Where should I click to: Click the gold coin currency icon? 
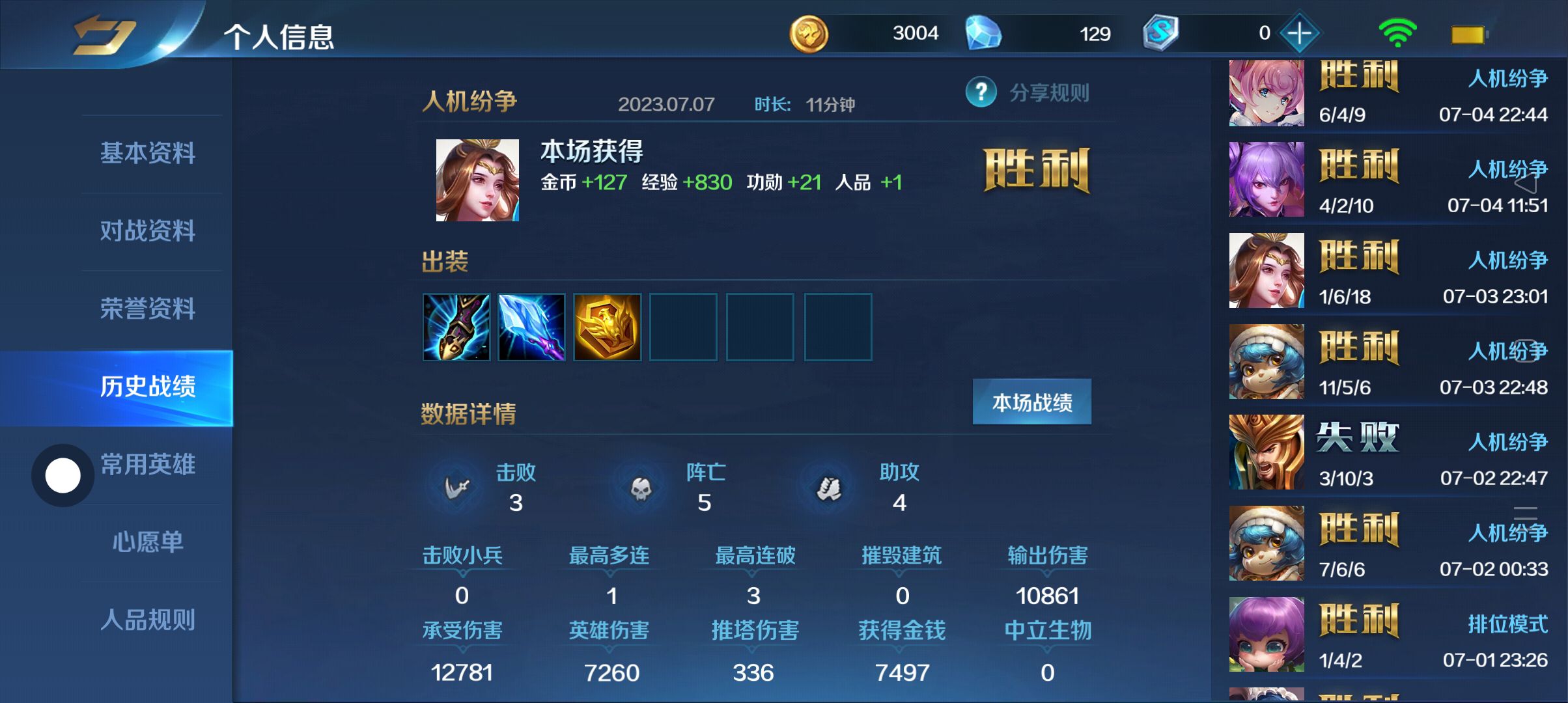tap(808, 34)
